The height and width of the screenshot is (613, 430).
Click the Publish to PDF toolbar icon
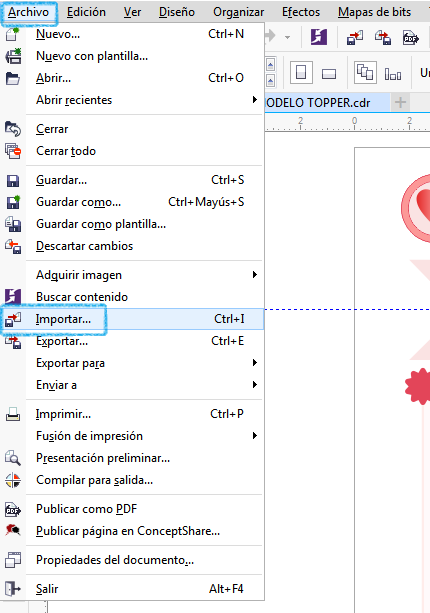tap(411, 38)
